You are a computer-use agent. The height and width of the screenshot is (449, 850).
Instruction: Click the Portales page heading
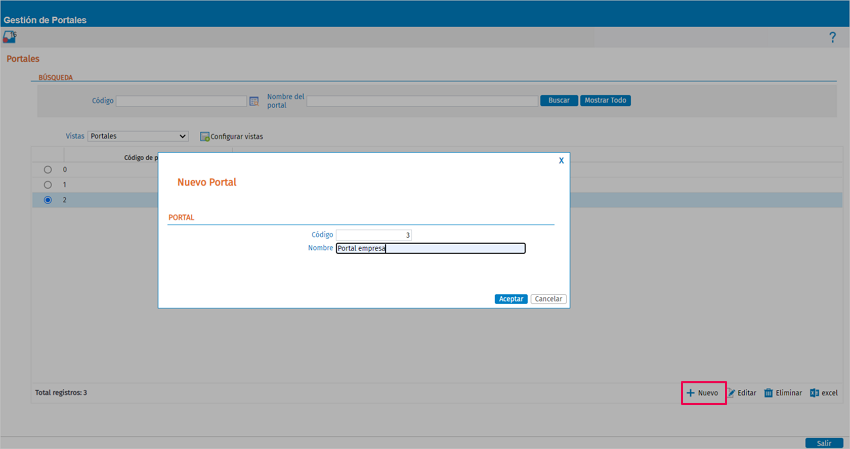(23, 59)
